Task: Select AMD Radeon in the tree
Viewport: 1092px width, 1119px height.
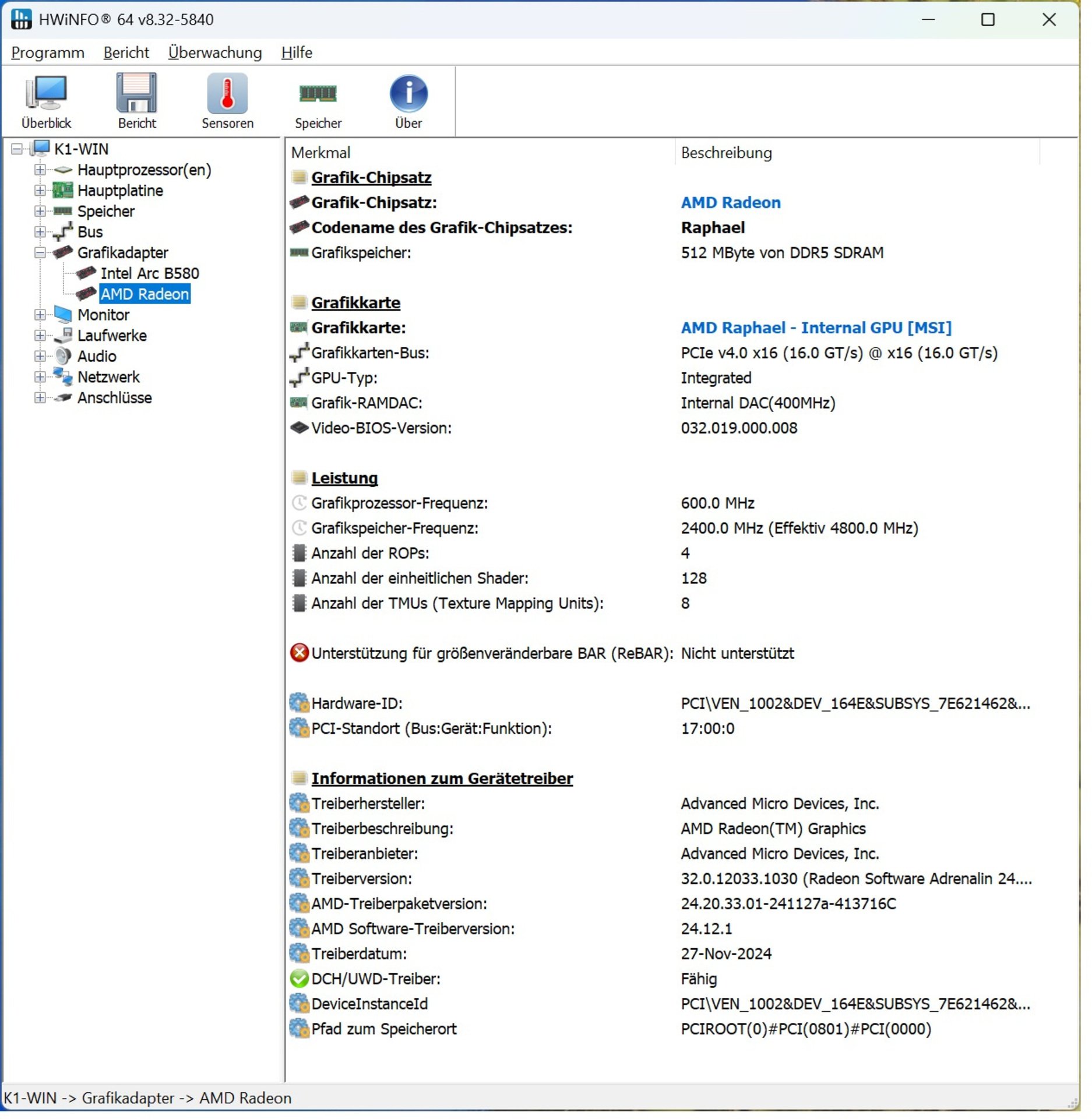Action: click(145, 295)
